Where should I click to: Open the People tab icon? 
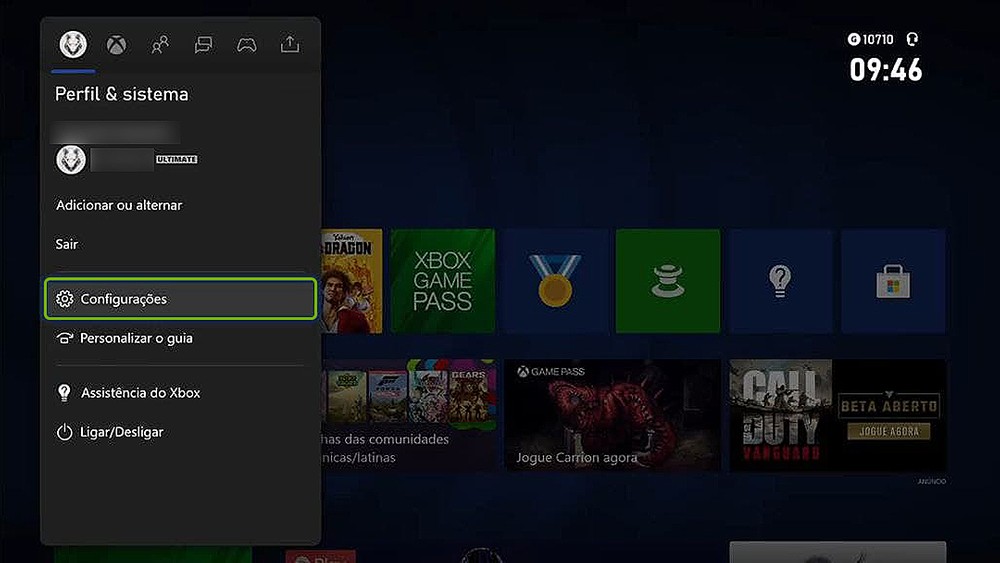tap(160, 44)
